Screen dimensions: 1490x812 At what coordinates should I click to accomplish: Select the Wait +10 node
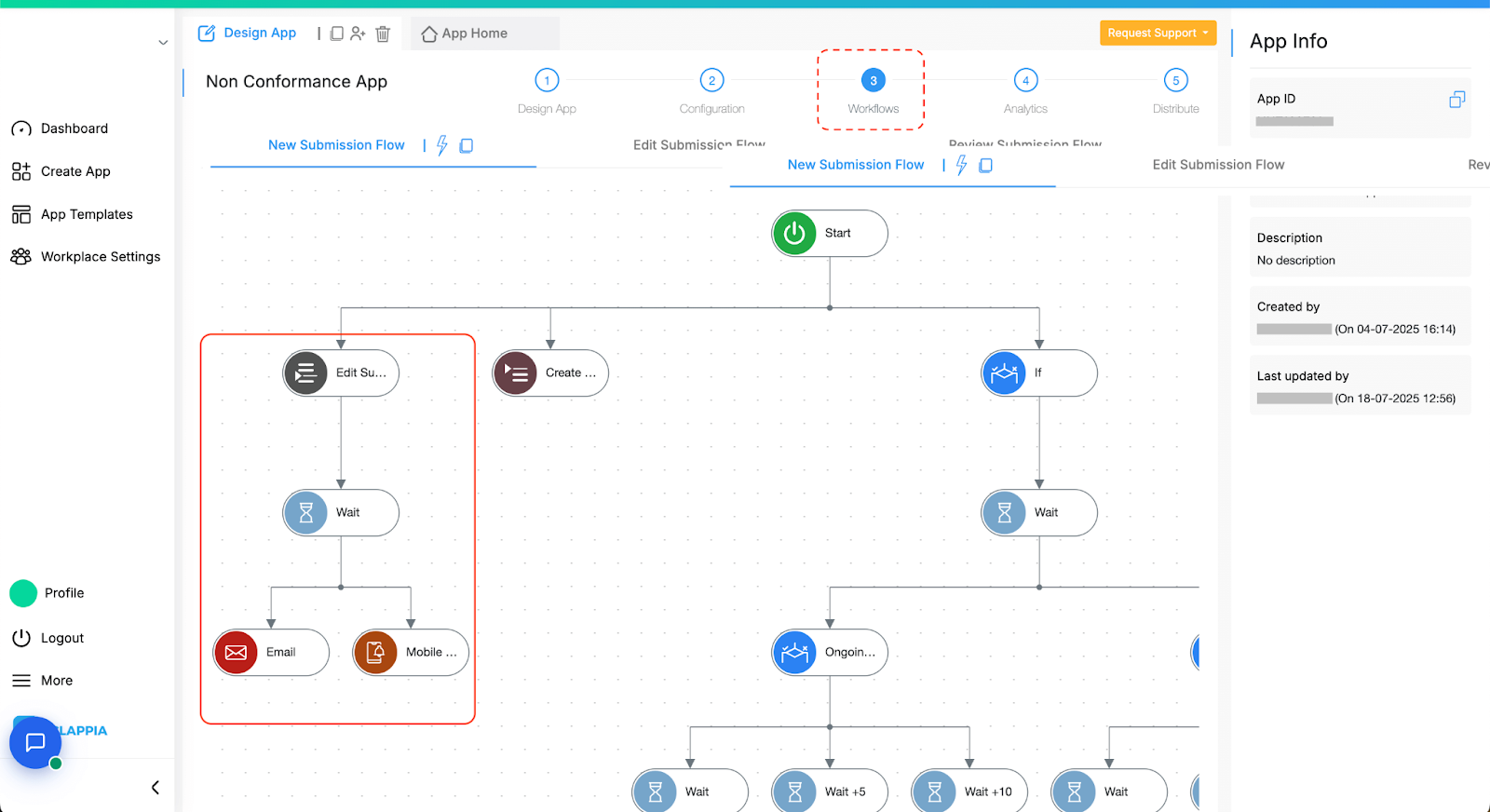[969, 792]
